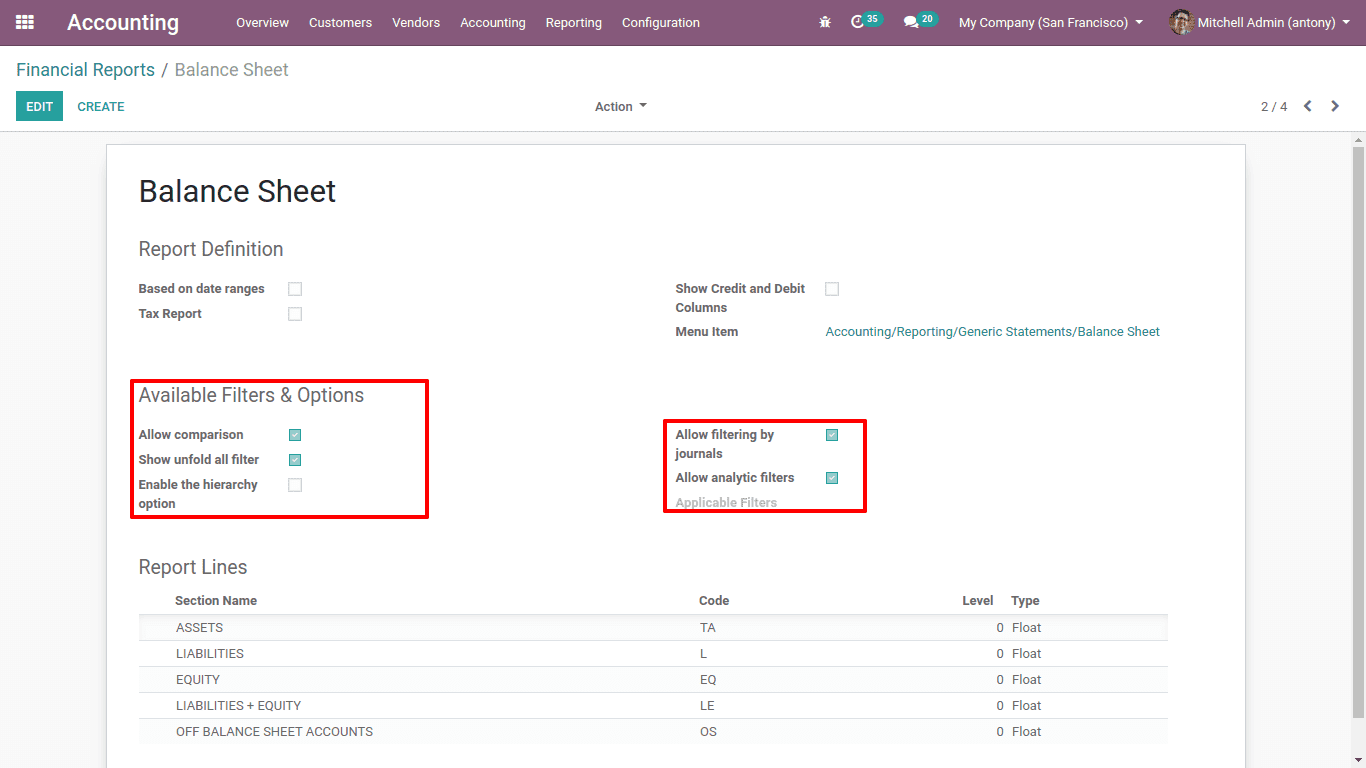Open the LIABILITIES report line
Screen dimensions: 1366x768
653,654
